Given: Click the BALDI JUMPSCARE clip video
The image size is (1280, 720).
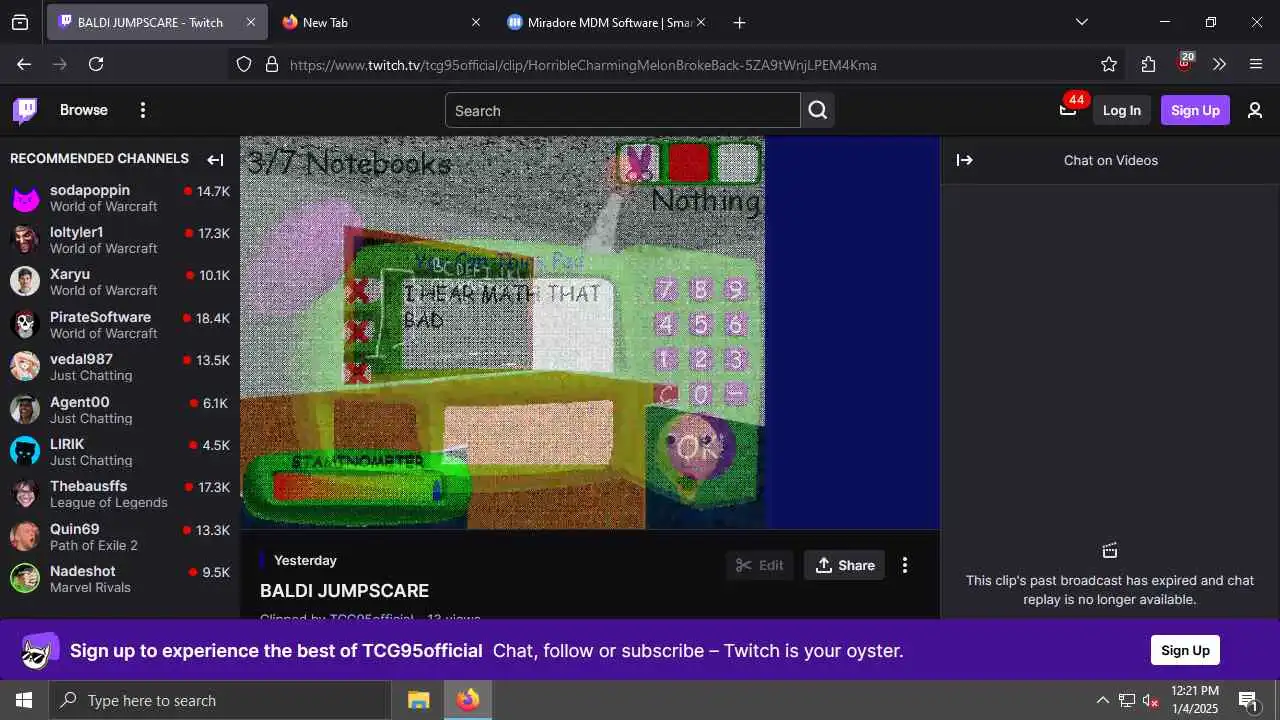Looking at the screenshot, I should click(x=590, y=332).
